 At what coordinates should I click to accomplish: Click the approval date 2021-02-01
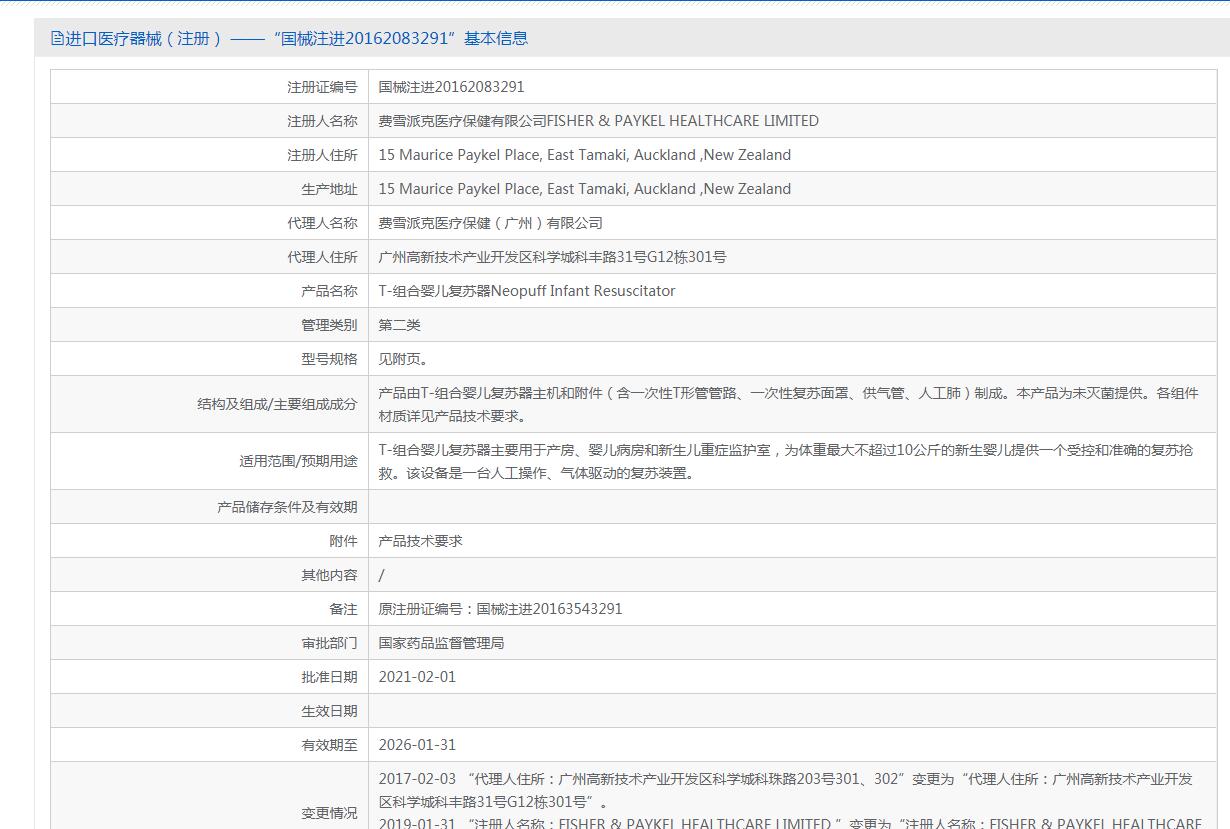pyautogui.click(x=417, y=677)
